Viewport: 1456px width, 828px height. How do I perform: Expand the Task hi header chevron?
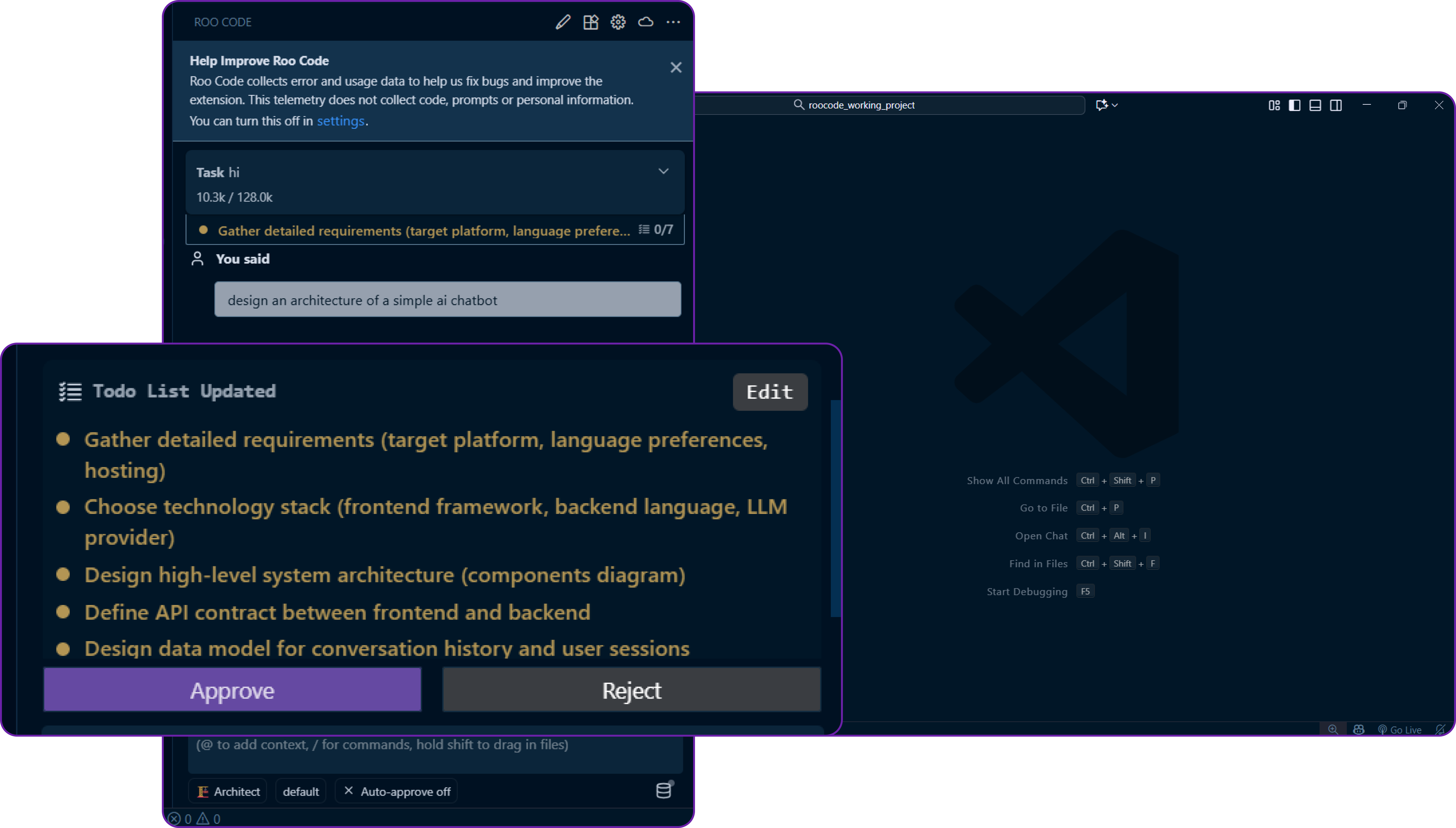click(x=663, y=171)
